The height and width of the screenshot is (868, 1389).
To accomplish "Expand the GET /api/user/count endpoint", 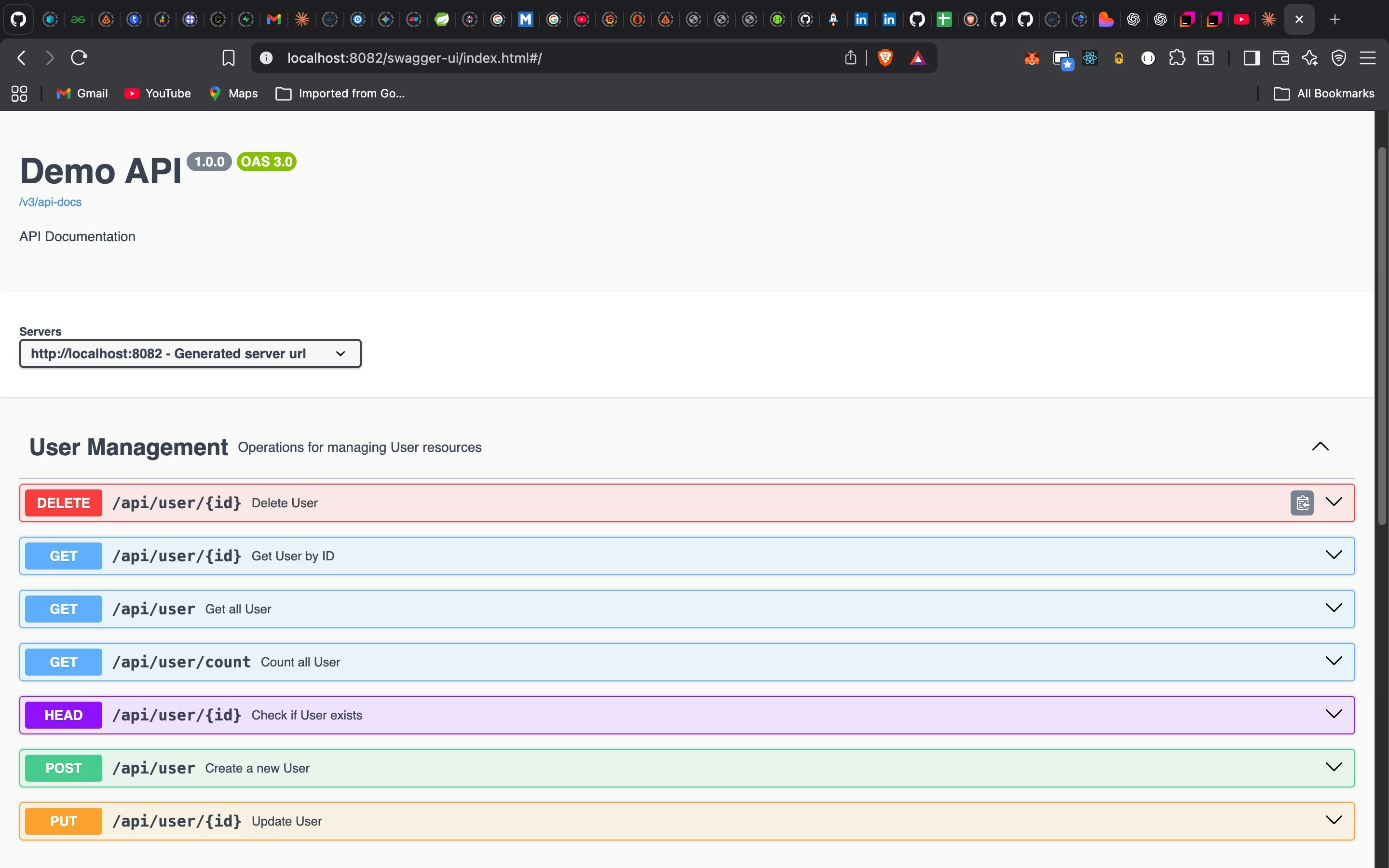I will tap(1334, 661).
